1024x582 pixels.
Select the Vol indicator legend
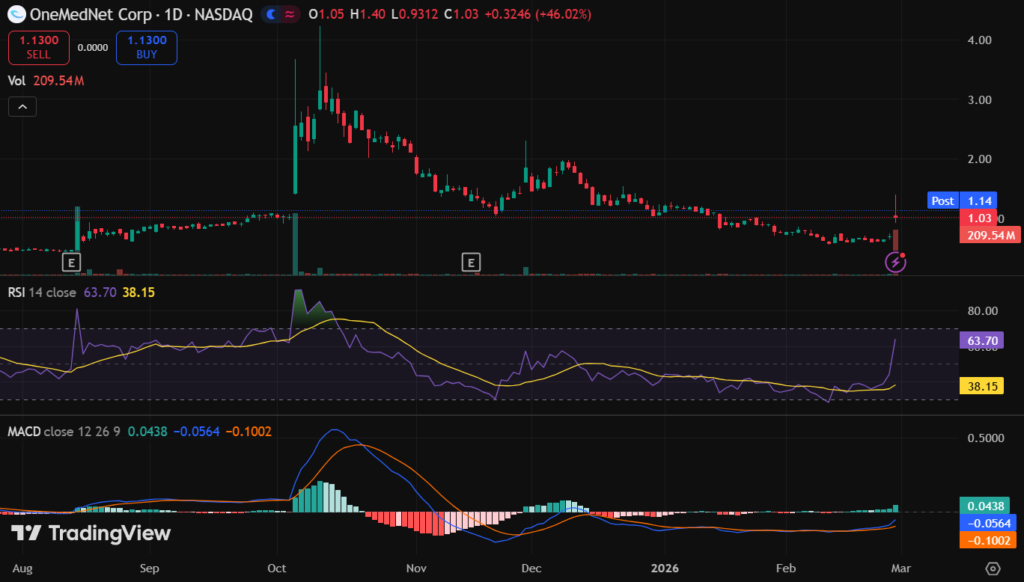click(17, 80)
